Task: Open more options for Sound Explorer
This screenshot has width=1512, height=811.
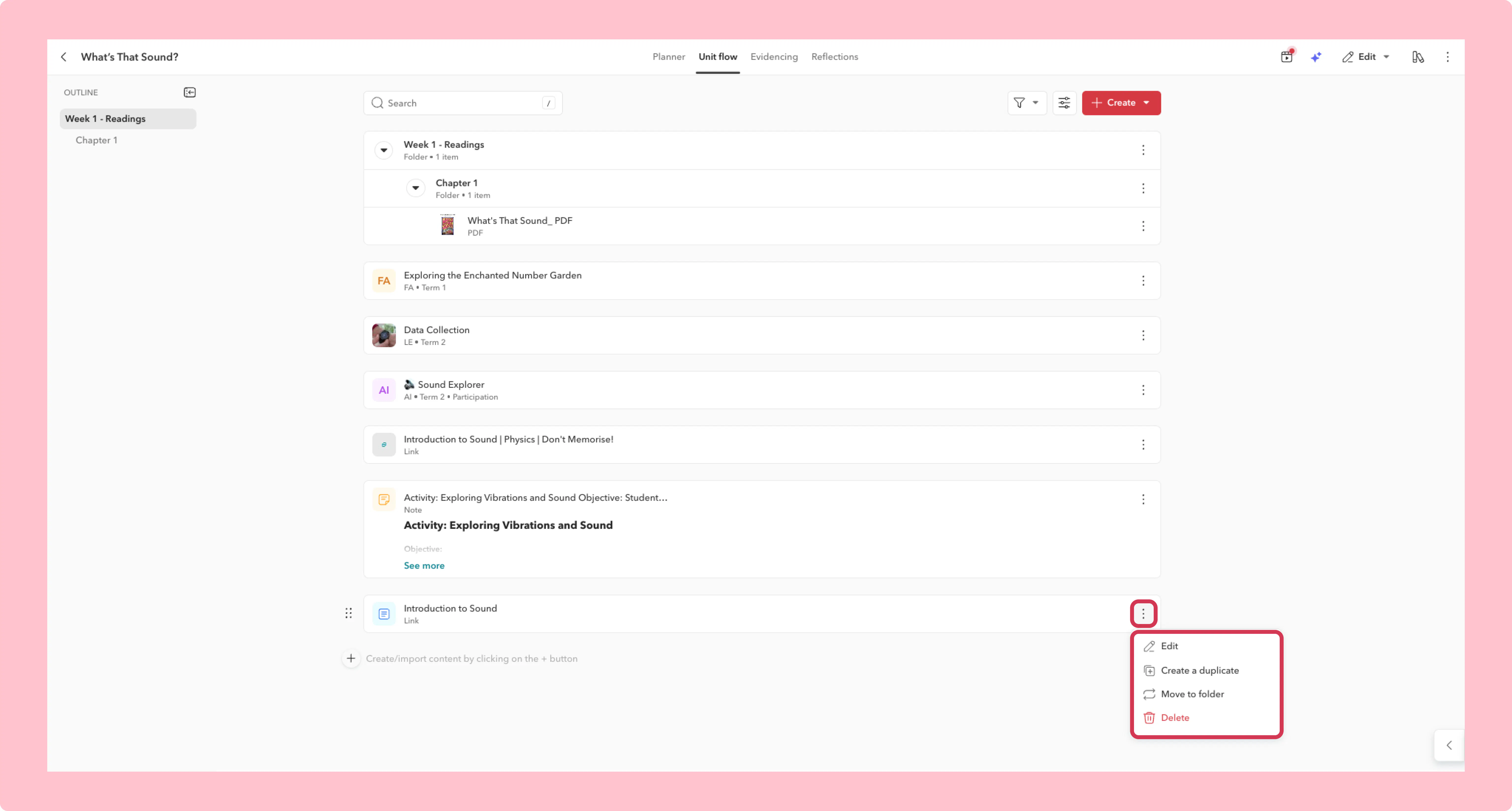Action: 1143,390
